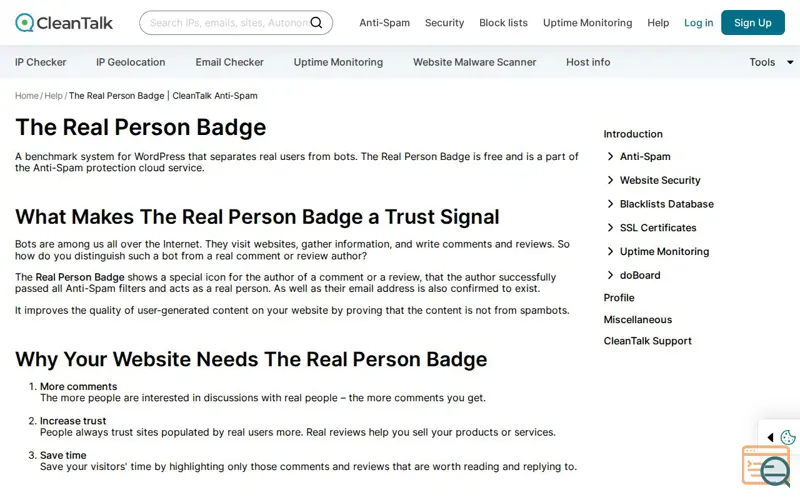Screen dimensions: 800x500
Task: Open the Security top menu
Action: [444, 23]
